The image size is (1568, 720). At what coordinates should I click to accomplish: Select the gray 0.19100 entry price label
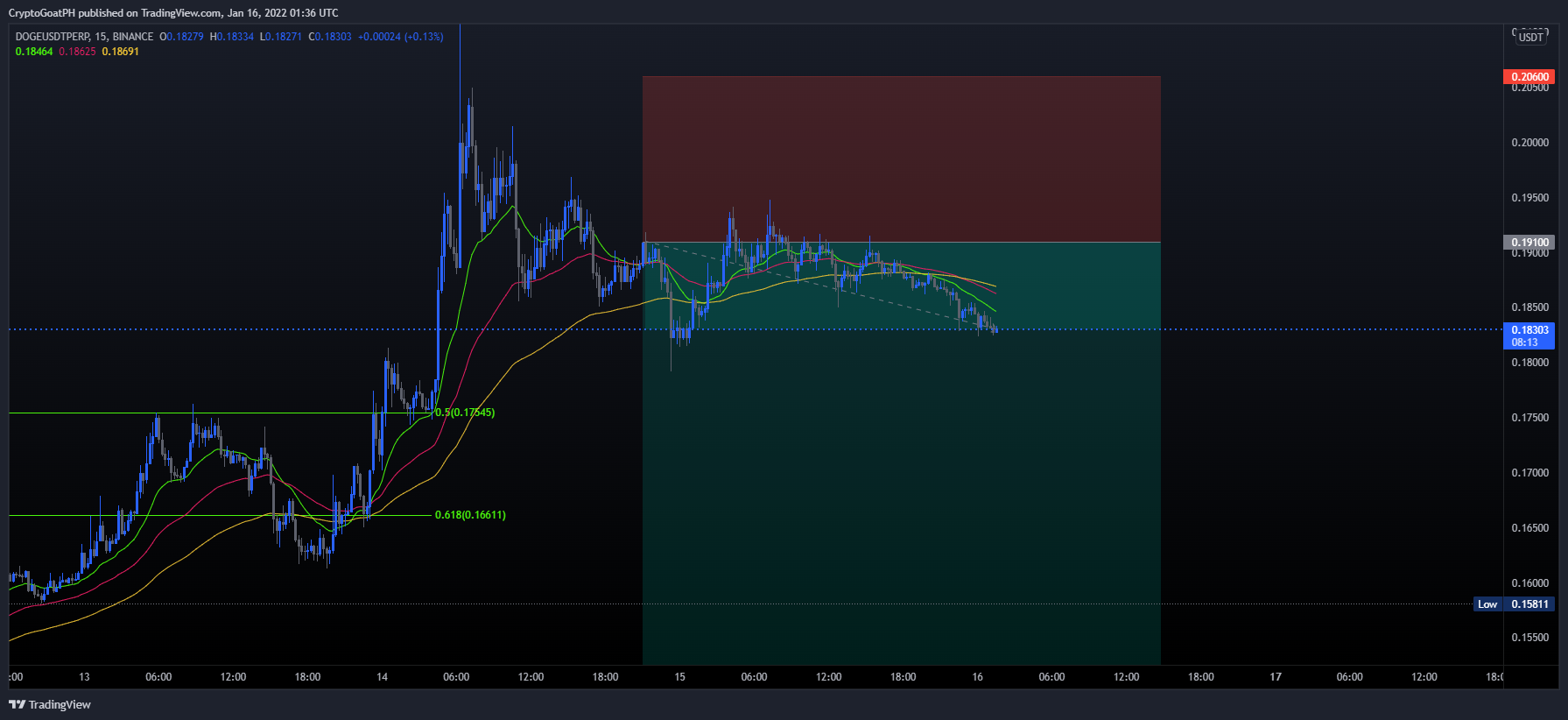coord(1529,243)
